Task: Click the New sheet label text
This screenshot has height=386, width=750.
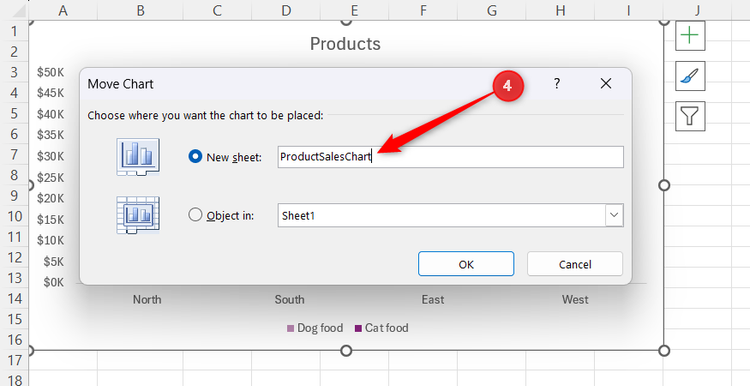Action: tap(234, 157)
